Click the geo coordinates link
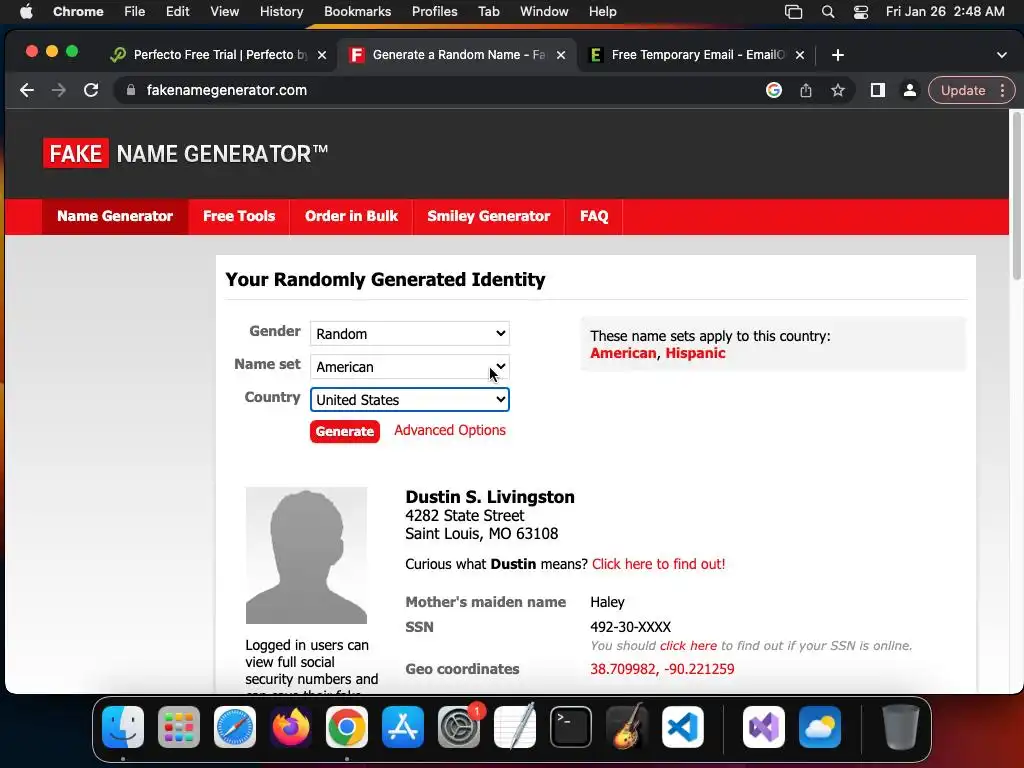 pos(662,669)
